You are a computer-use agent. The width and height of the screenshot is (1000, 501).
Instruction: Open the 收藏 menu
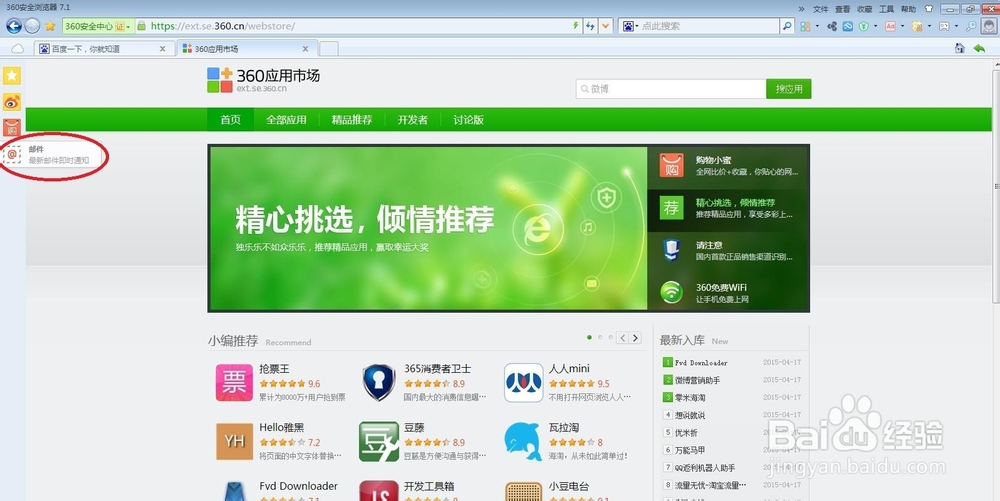tap(864, 9)
